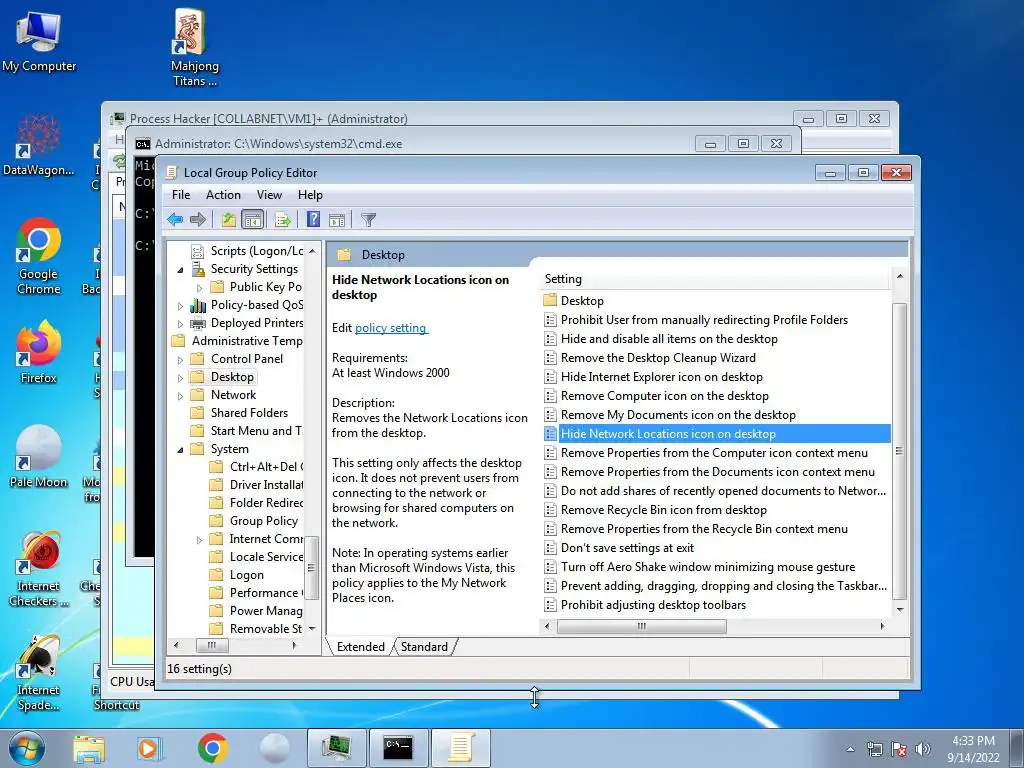Viewport: 1024px width, 768px height.
Task: Switch to cmd.exe taskbar button
Action: [398, 748]
